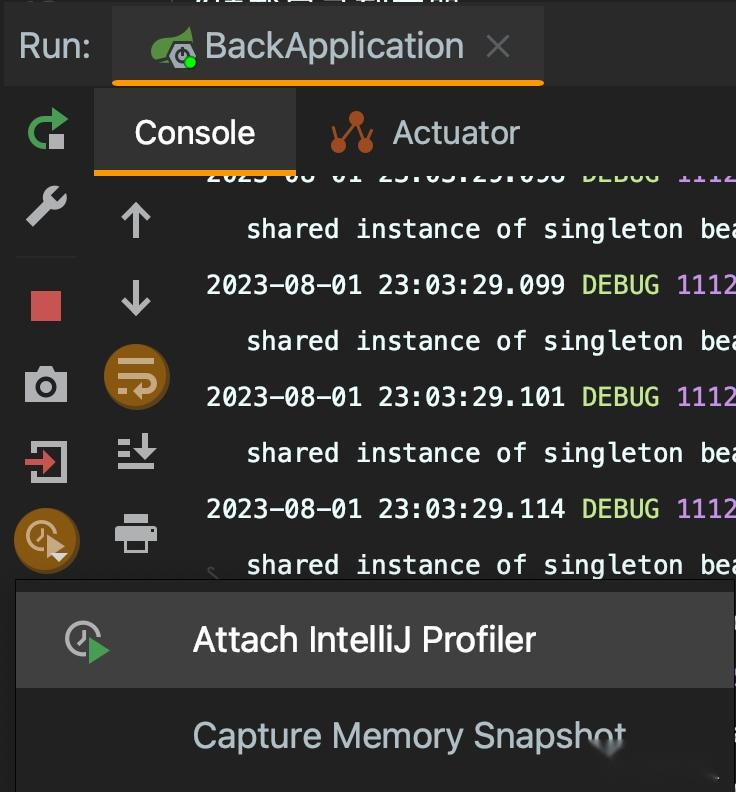Screen dimensions: 736x792
Task: Enable scroll to end of console
Action: point(136,451)
